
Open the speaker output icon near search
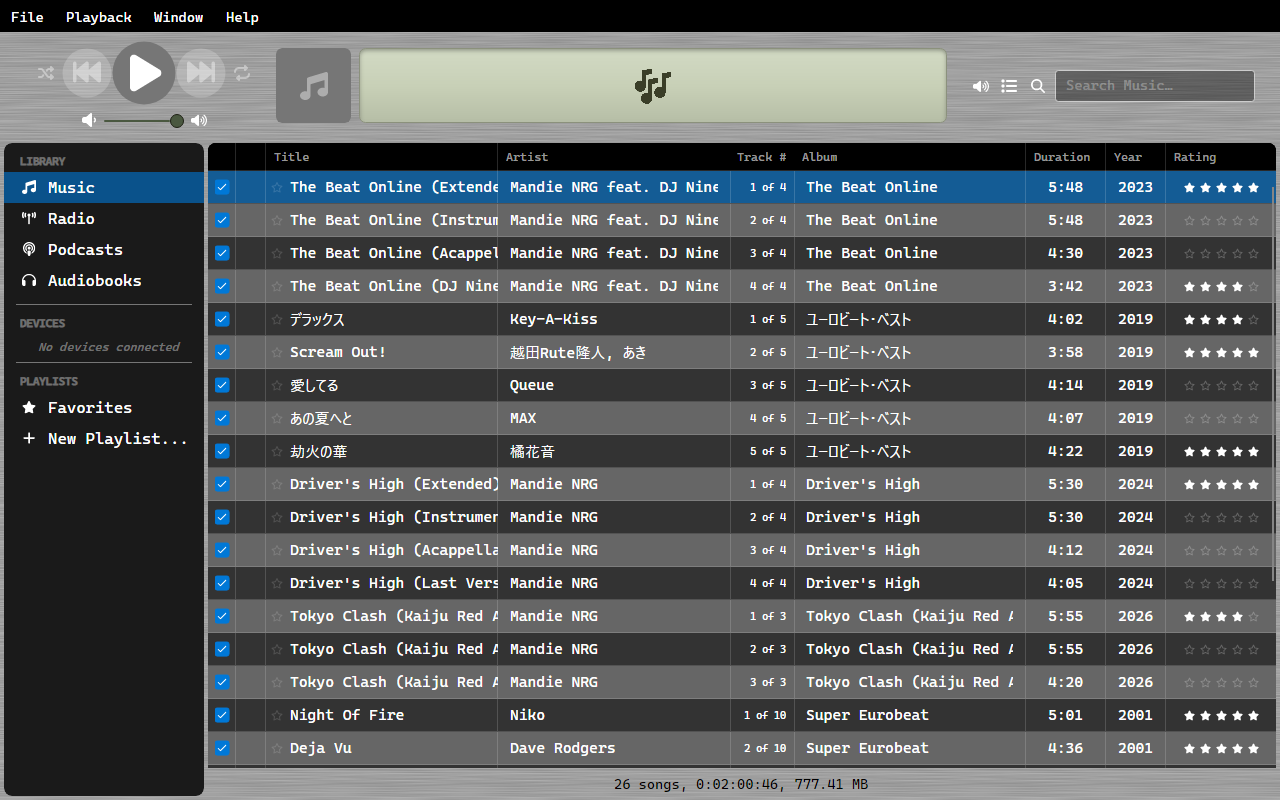[x=980, y=86]
